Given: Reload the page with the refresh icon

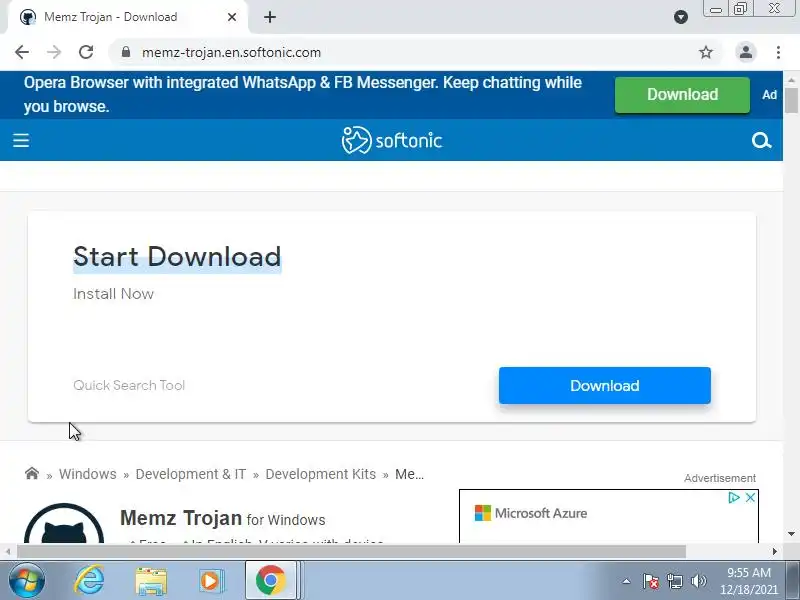Looking at the screenshot, I should (86, 52).
